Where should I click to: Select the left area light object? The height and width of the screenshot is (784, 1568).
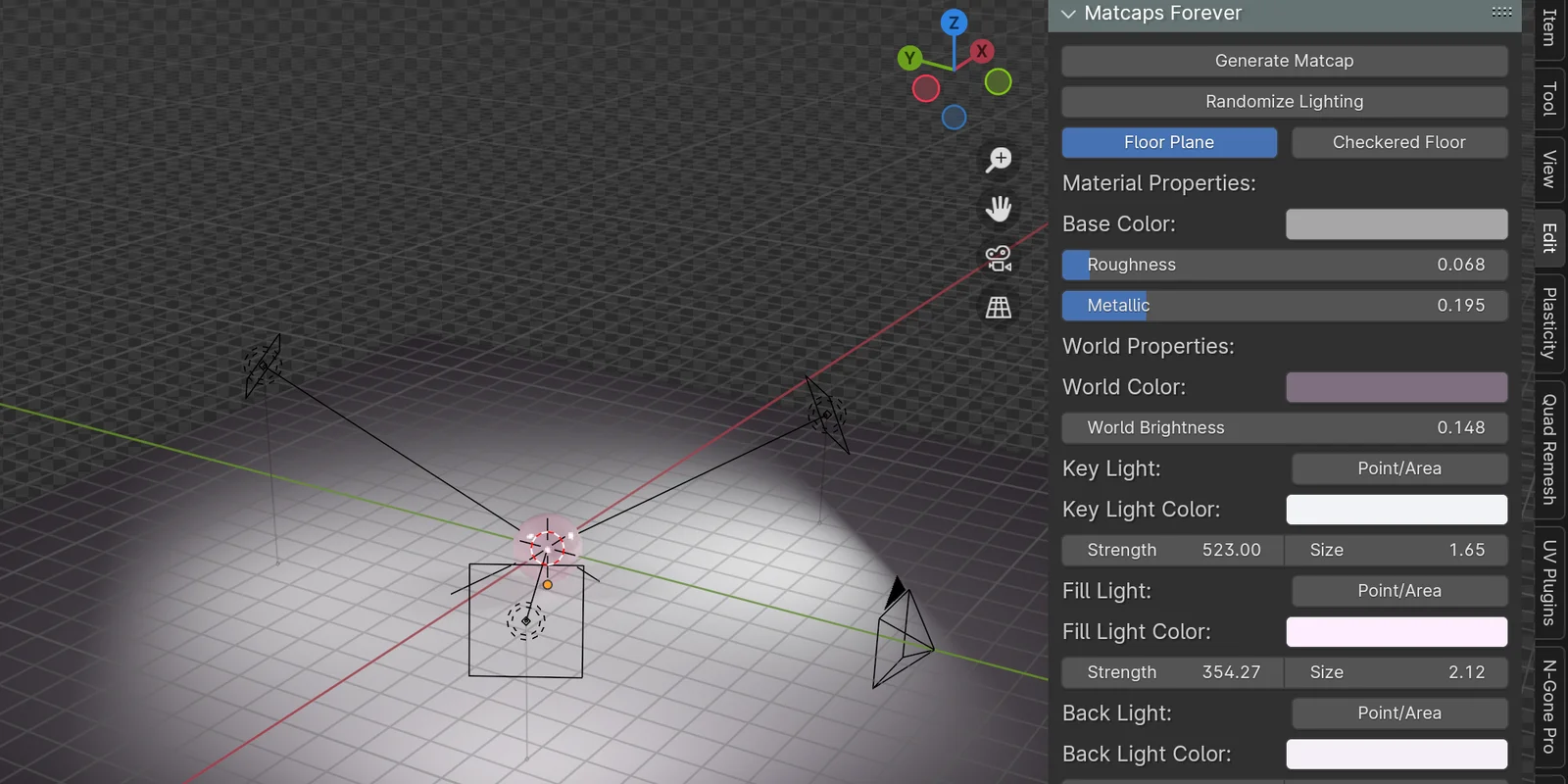pyautogui.click(x=263, y=366)
